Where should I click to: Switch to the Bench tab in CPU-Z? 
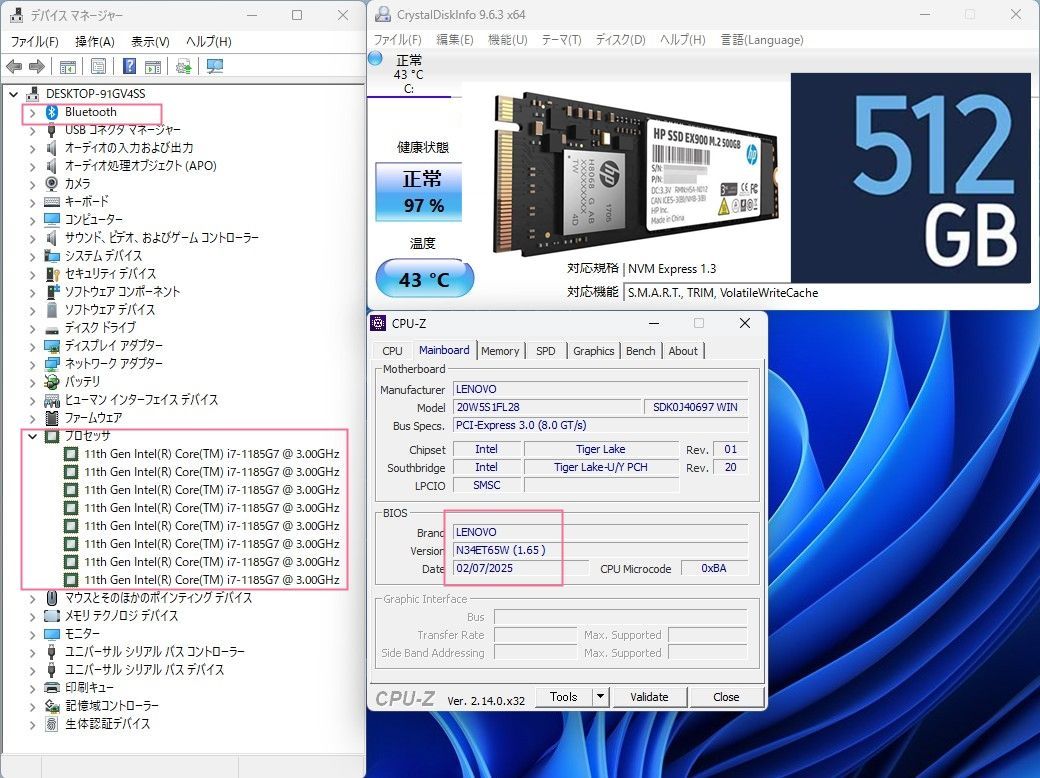641,351
